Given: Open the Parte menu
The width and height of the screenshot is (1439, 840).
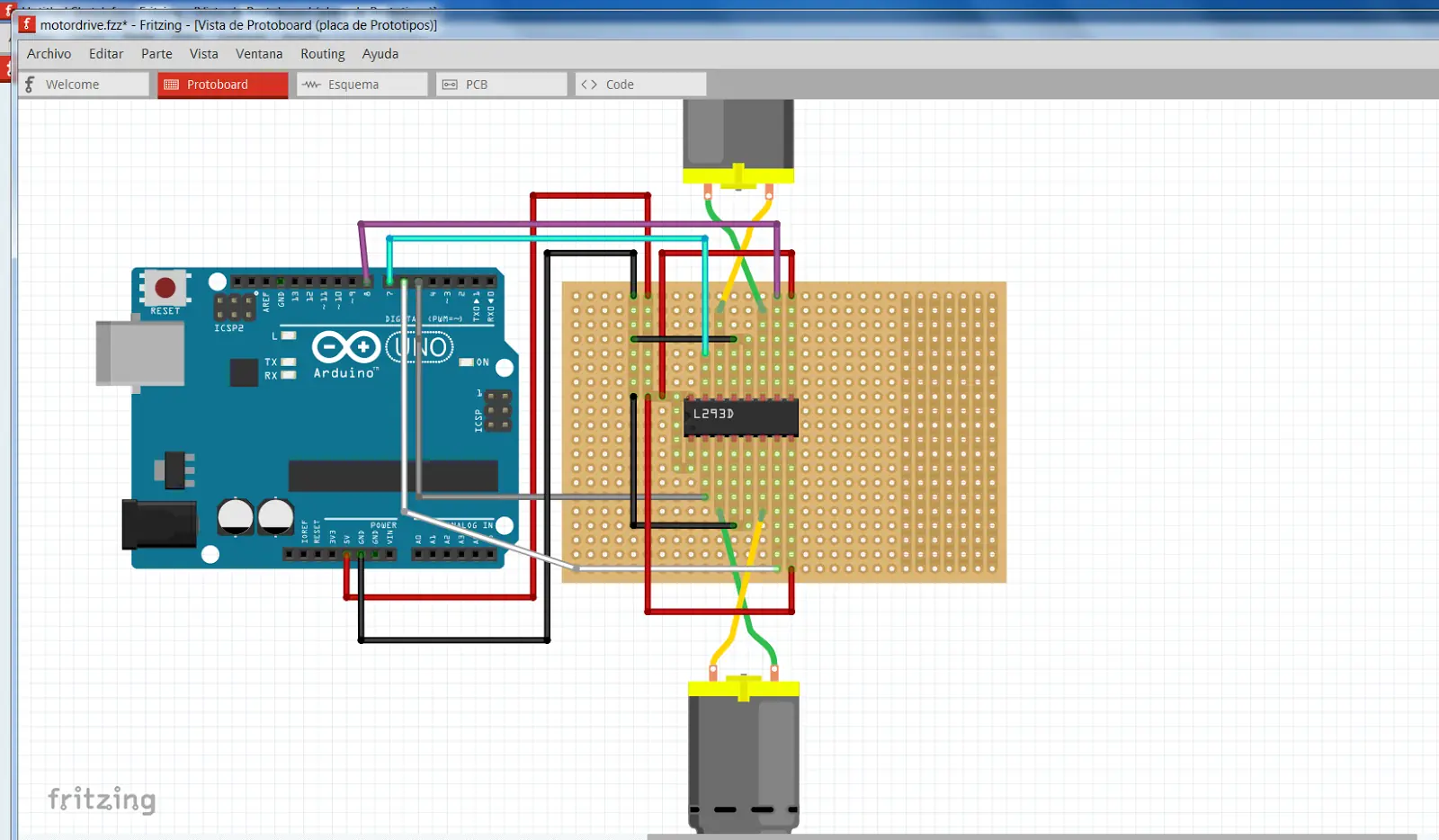Looking at the screenshot, I should (156, 54).
